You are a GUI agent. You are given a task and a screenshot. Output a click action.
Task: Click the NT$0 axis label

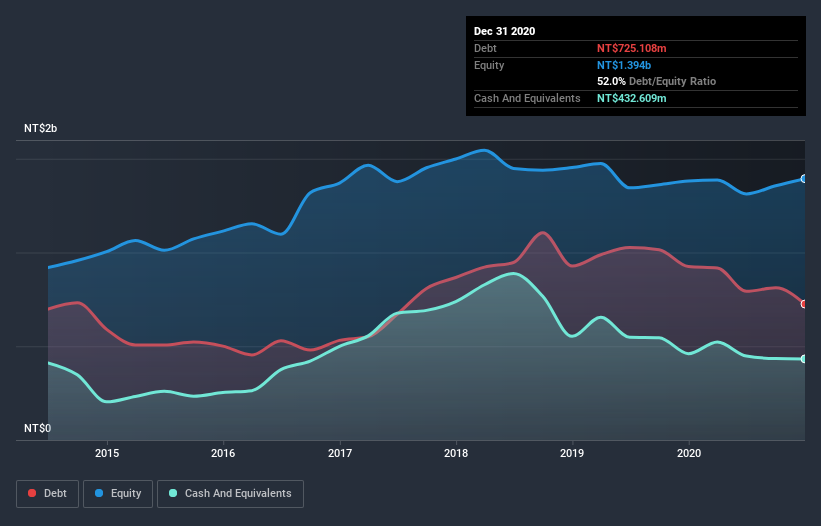[38, 428]
